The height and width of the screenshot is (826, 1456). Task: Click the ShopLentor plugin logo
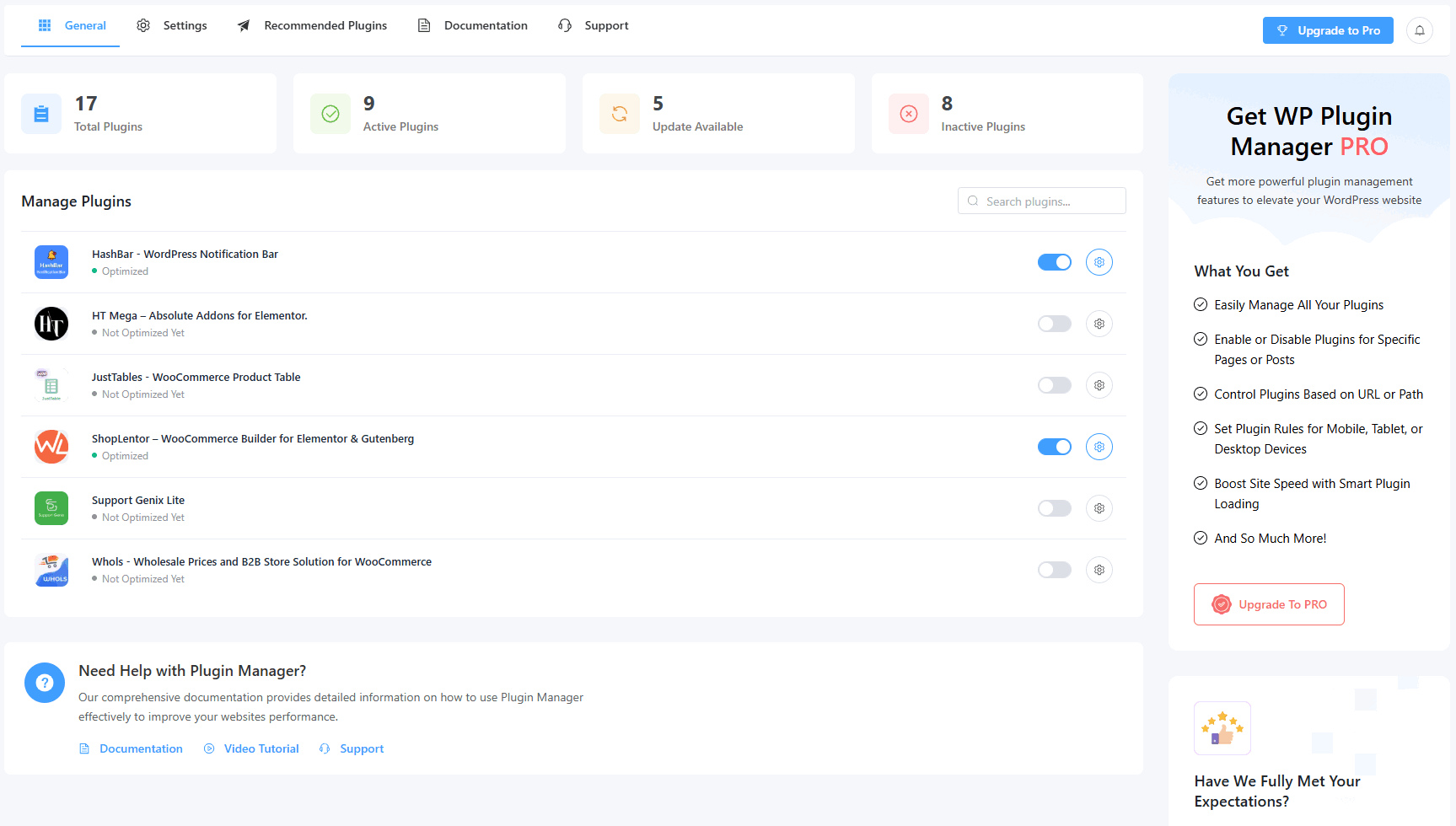pyautogui.click(x=51, y=447)
